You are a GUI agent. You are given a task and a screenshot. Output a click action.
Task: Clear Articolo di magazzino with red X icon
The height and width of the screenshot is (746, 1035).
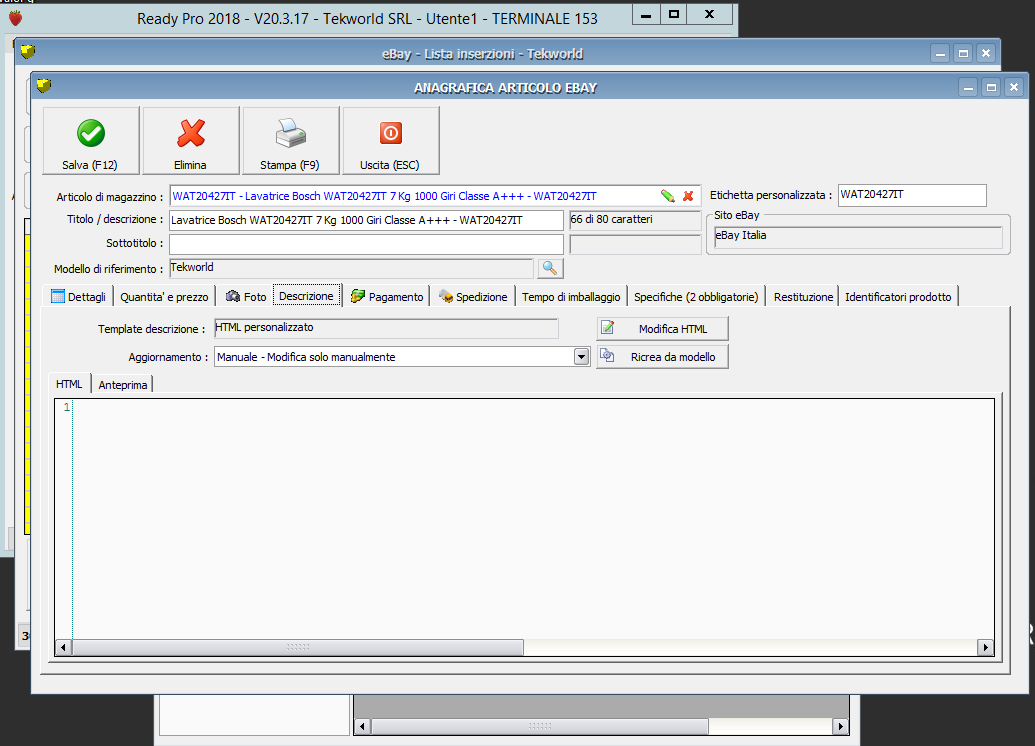coord(688,196)
